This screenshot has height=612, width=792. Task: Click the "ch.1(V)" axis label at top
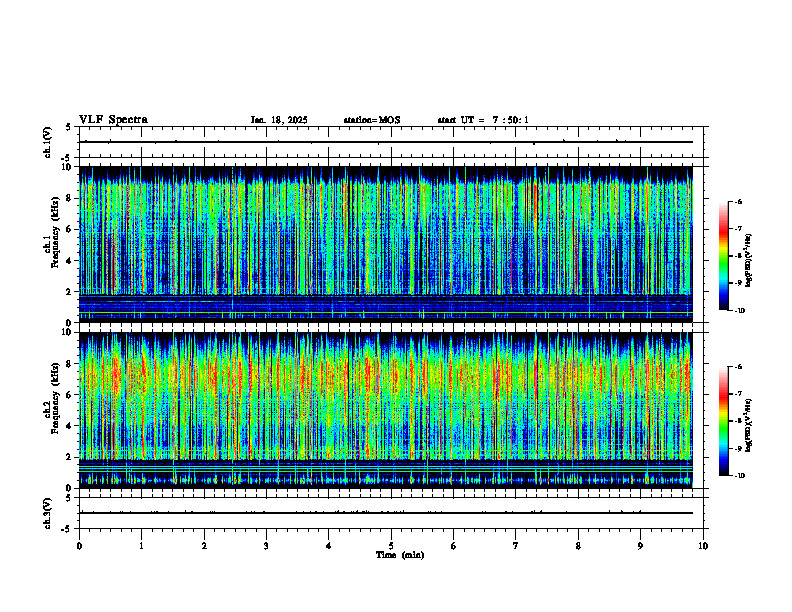coord(48,142)
